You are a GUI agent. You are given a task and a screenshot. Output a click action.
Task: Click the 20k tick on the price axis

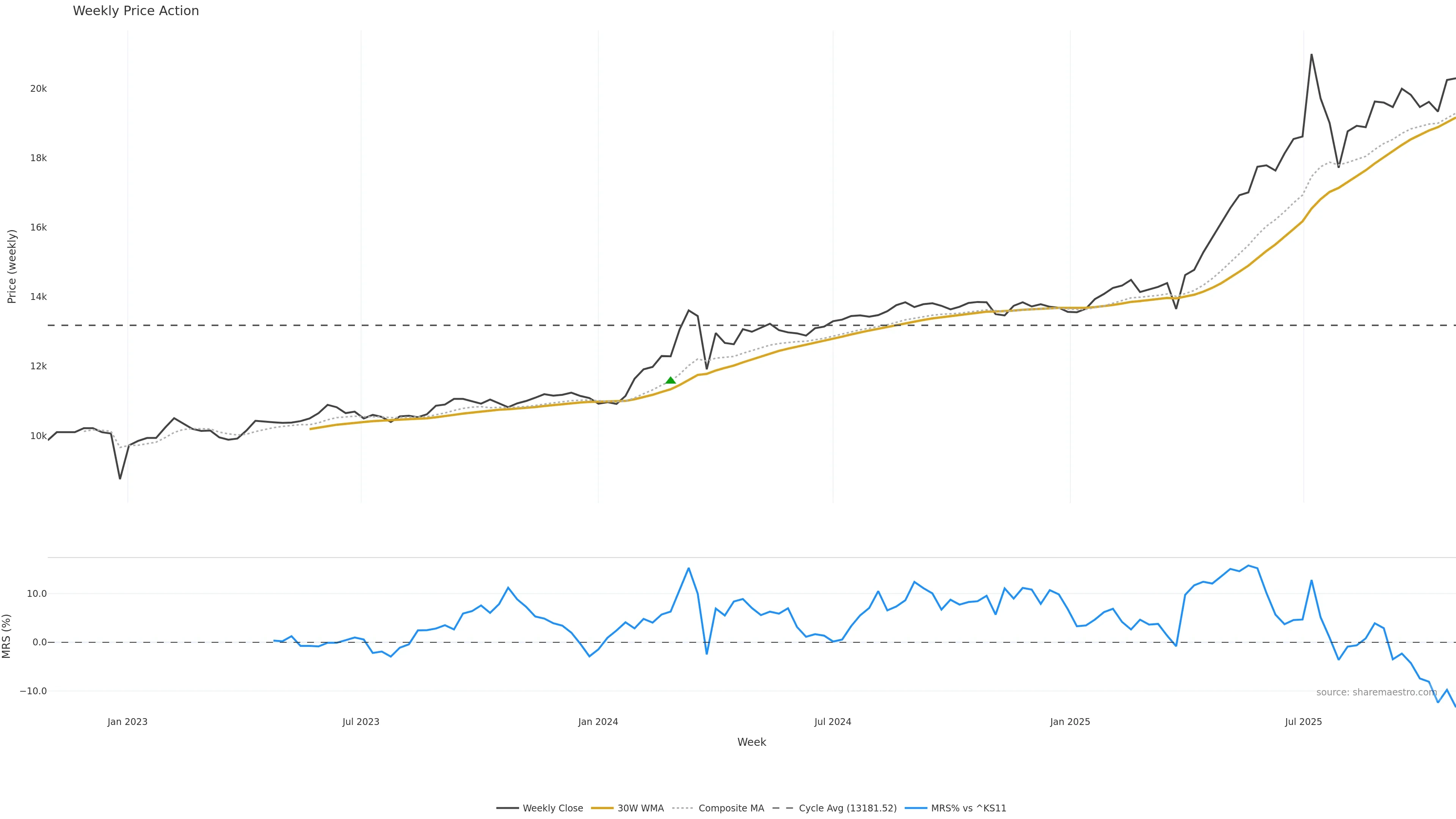tap(38, 89)
